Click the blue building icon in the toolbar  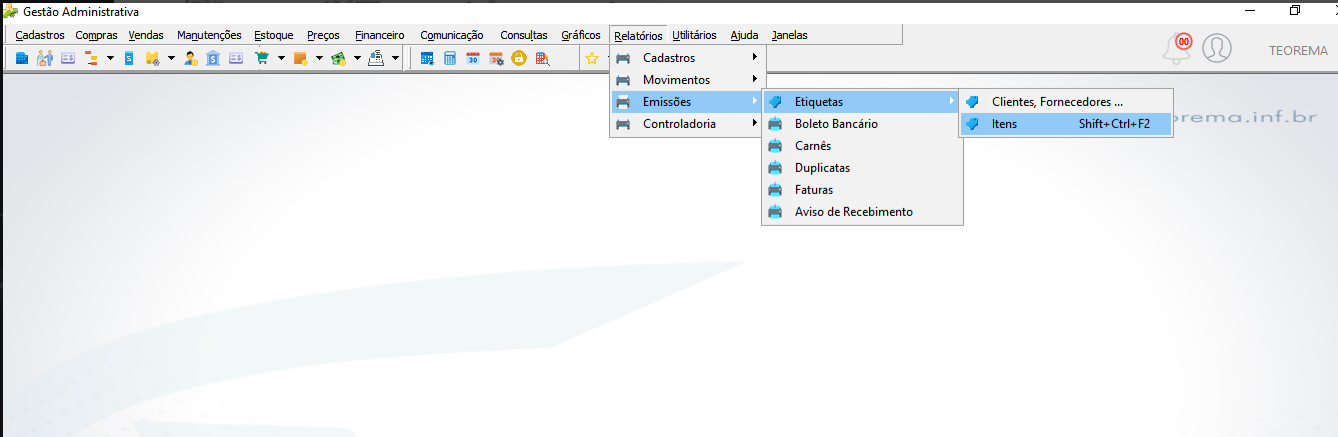pos(22,59)
